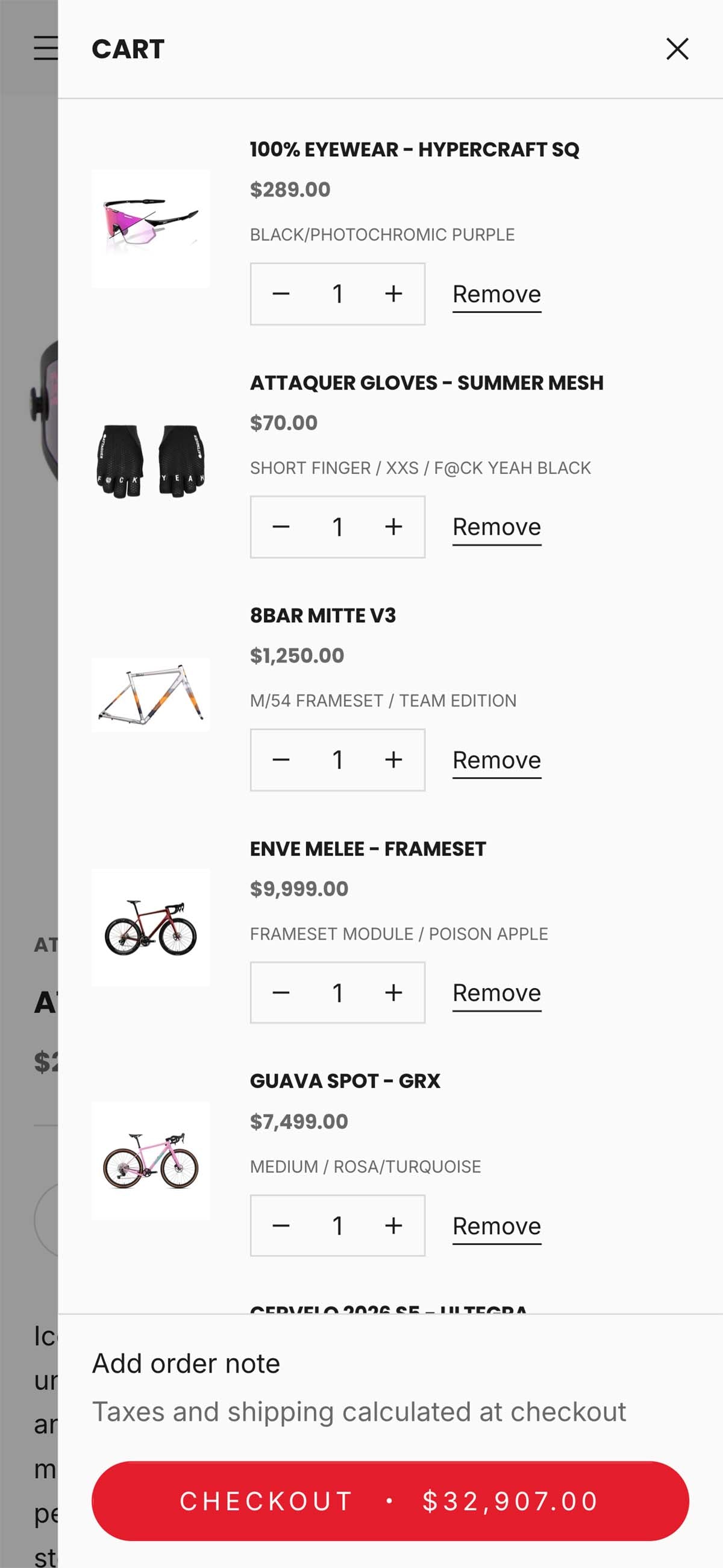Screen dimensions: 723x1568
Task: Remove the 8bar Mitte V3 frameset
Action: (496, 760)
